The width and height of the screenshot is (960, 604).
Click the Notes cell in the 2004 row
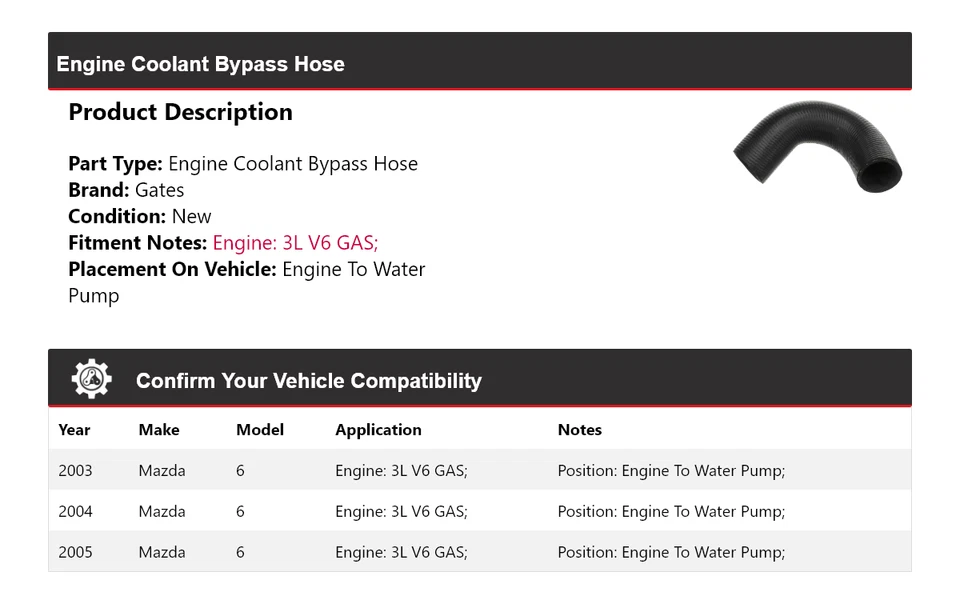tap(671, 512)
